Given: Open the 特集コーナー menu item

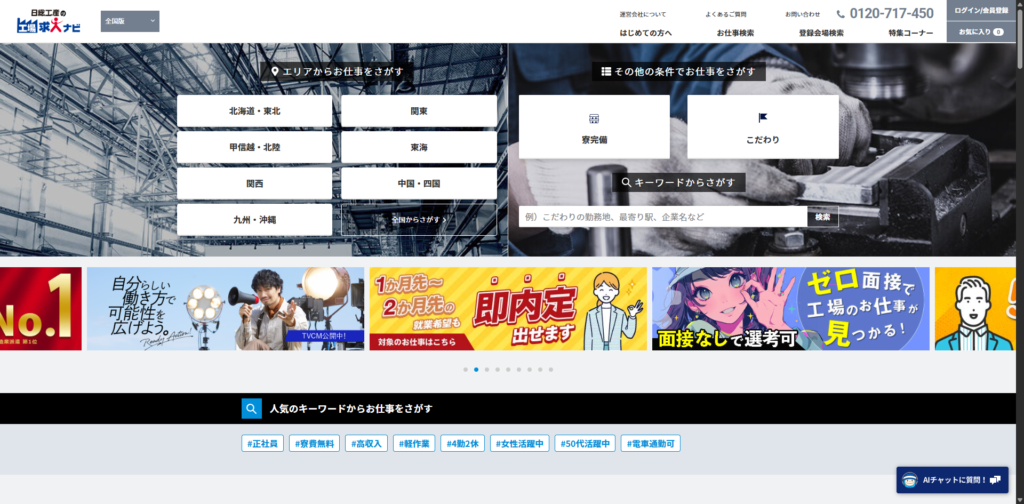Looking at the screenshot, I should pyautogui.click(x=910, y=33).
